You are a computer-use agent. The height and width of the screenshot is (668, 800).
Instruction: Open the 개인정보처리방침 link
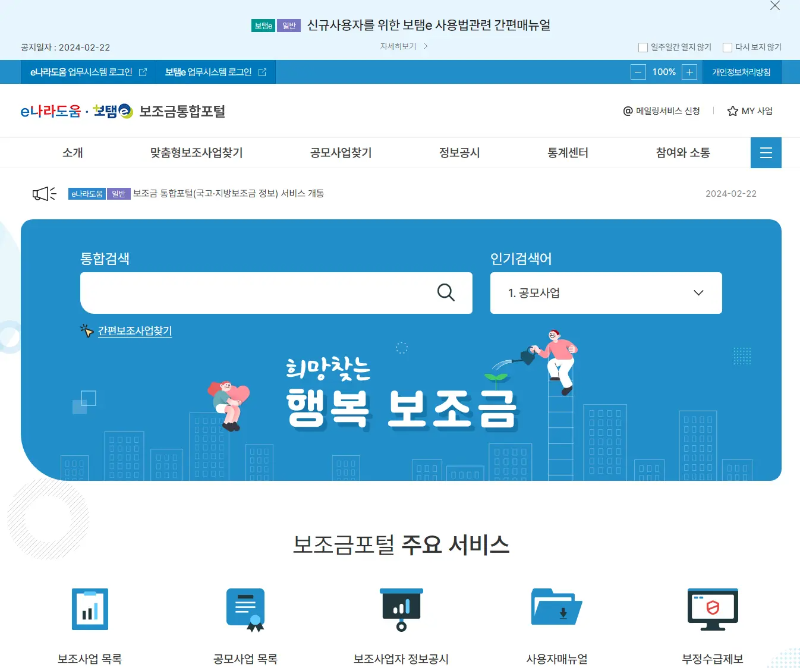(x=744, y=71)
